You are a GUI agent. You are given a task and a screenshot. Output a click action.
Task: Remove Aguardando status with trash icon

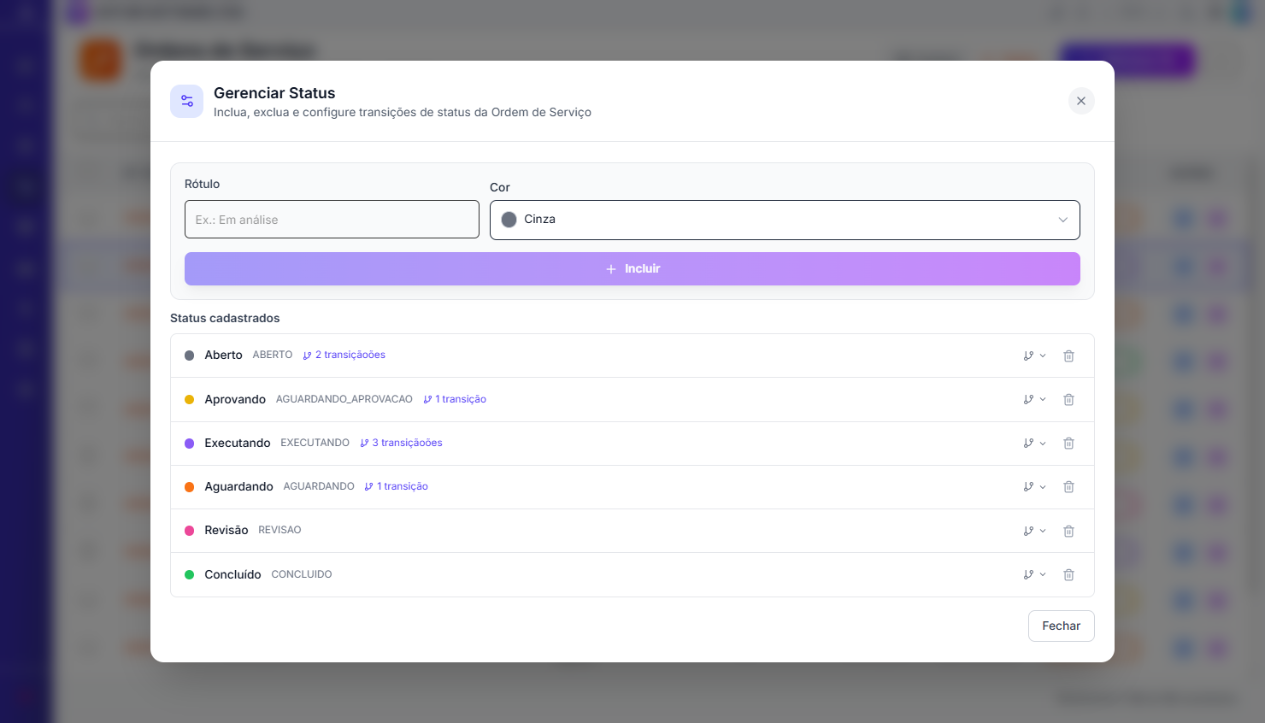click(x=1068, y=487)
